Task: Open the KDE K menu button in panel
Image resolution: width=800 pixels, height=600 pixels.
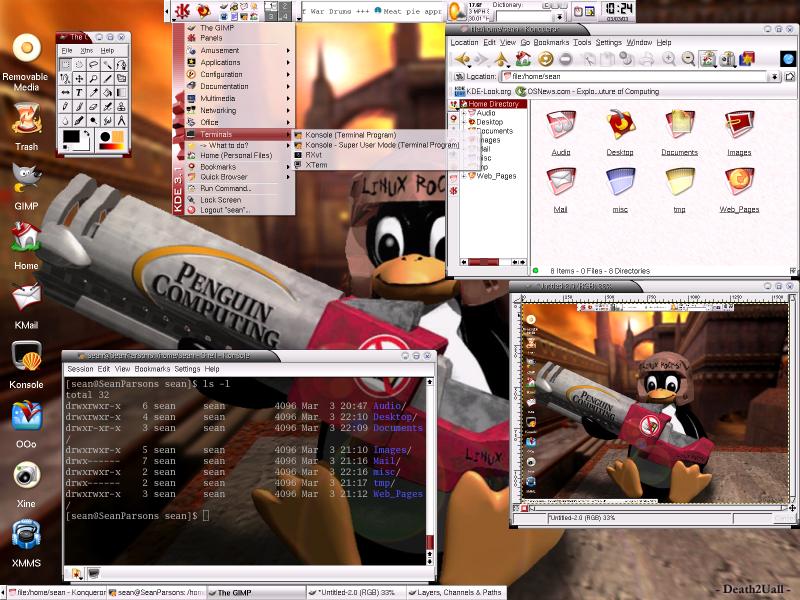Action: [x=182, y=11]
